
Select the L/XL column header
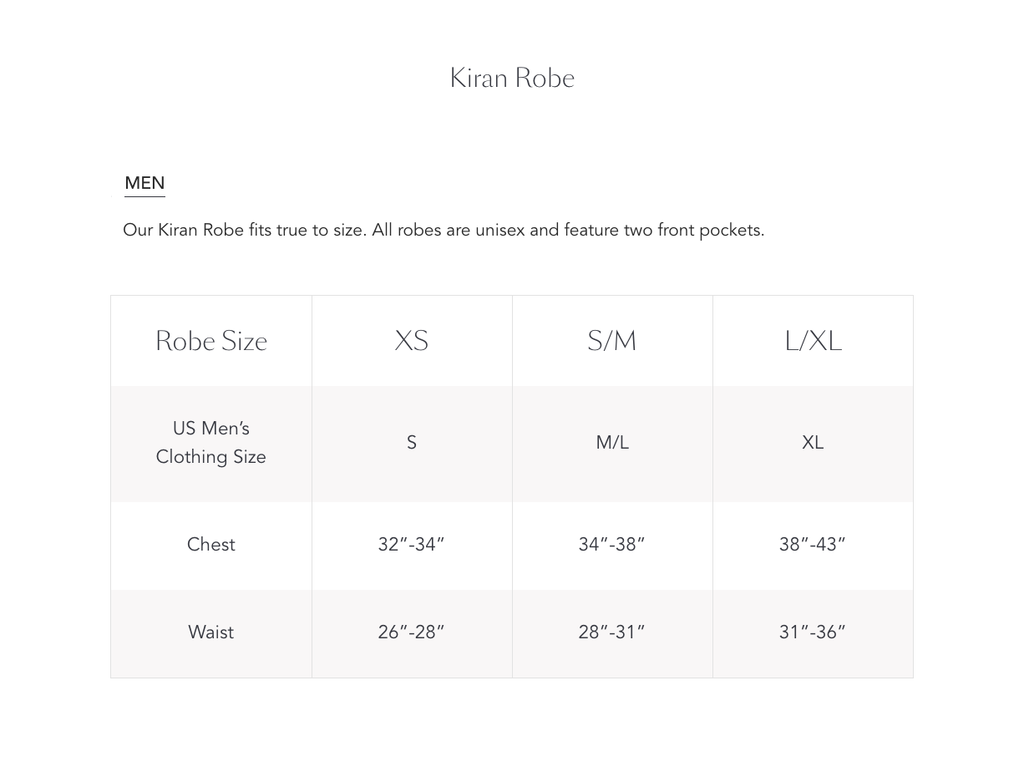pos(813,341)
